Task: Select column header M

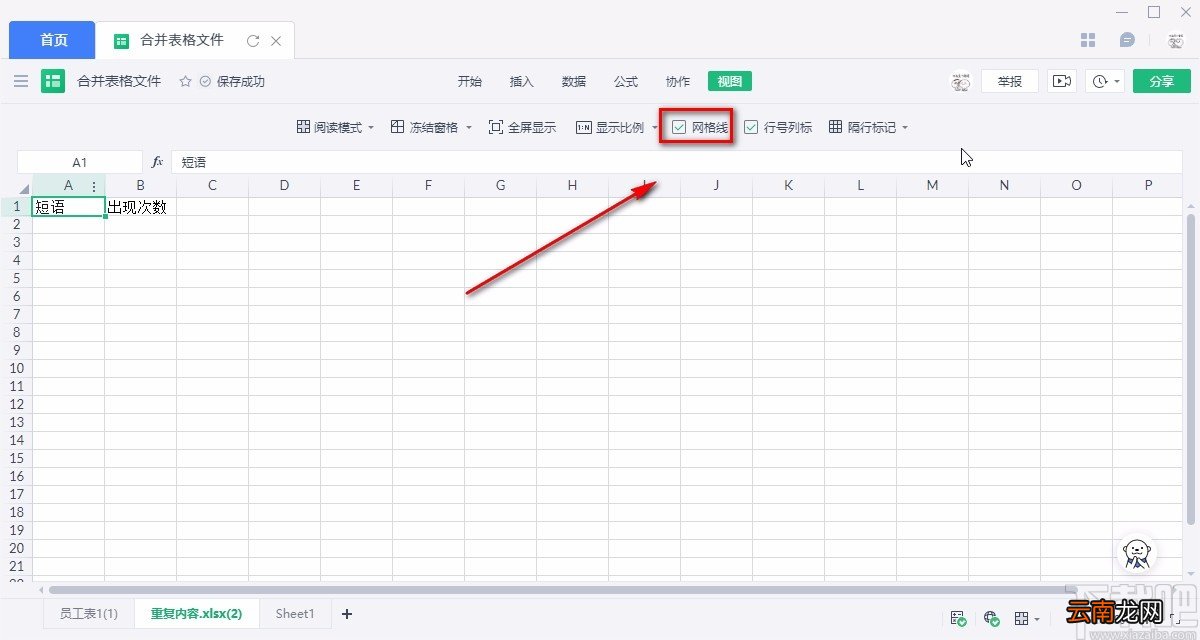Action: tap(932, 185)
